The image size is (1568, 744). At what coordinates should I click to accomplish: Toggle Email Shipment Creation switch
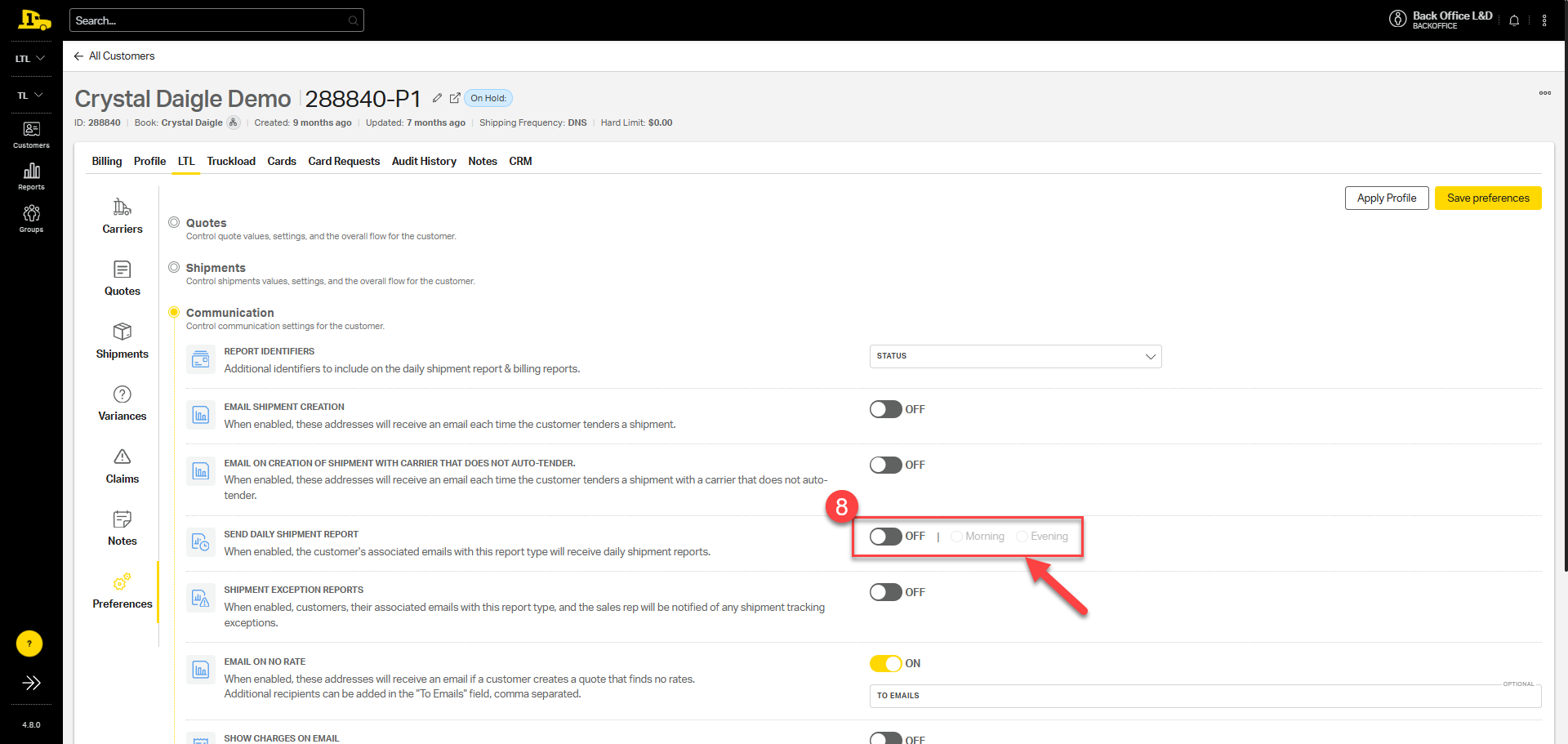pyautogui.click(x=885, y=409)
